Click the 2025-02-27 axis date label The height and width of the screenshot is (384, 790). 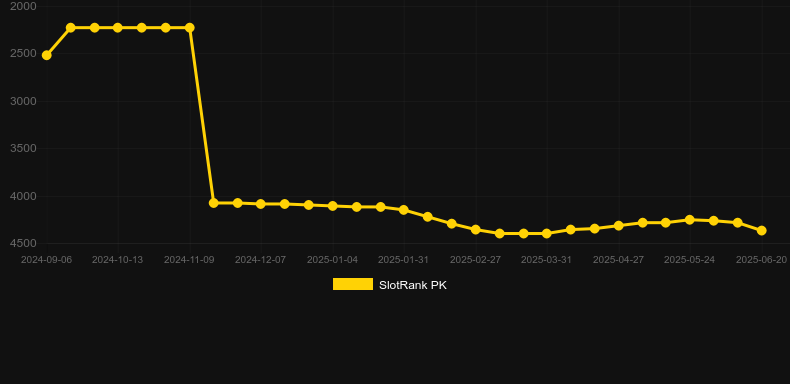tap(476, 260)
